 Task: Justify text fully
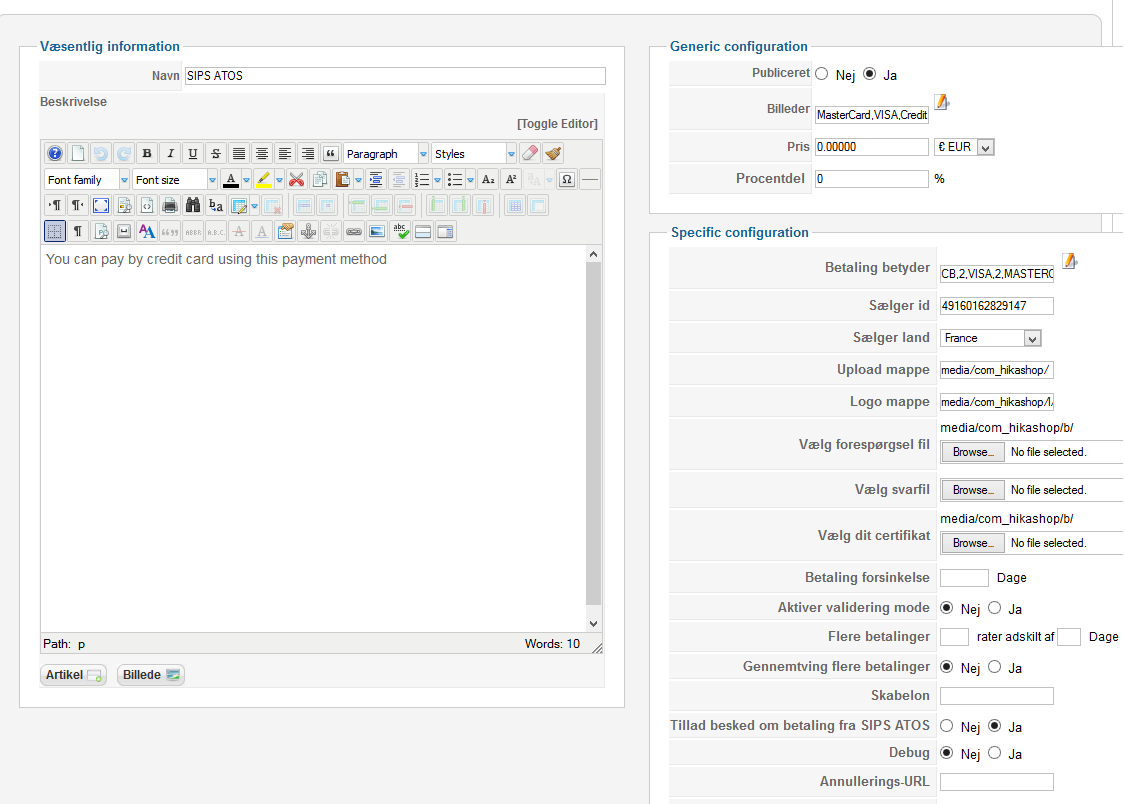point(239,153)
